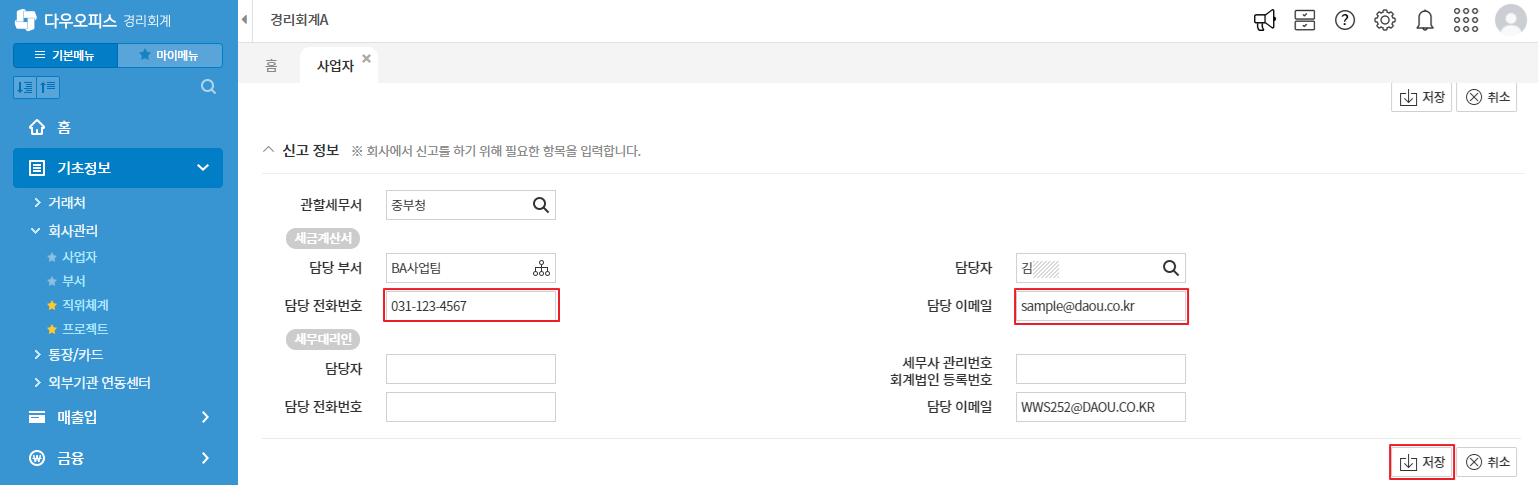
Task: Click the notification bell icon
Action: coord(1425,20)
